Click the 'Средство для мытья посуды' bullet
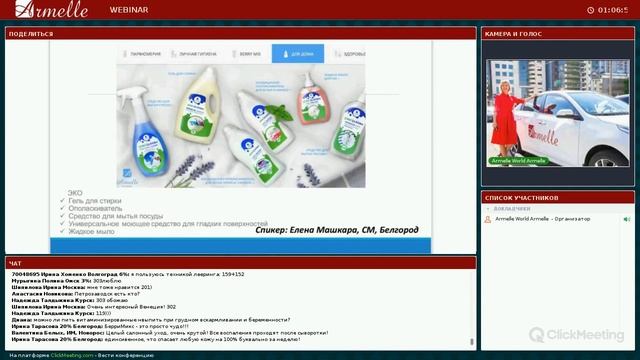The height and width of the screenshot is (360, 640). click(x=116, y=216)
